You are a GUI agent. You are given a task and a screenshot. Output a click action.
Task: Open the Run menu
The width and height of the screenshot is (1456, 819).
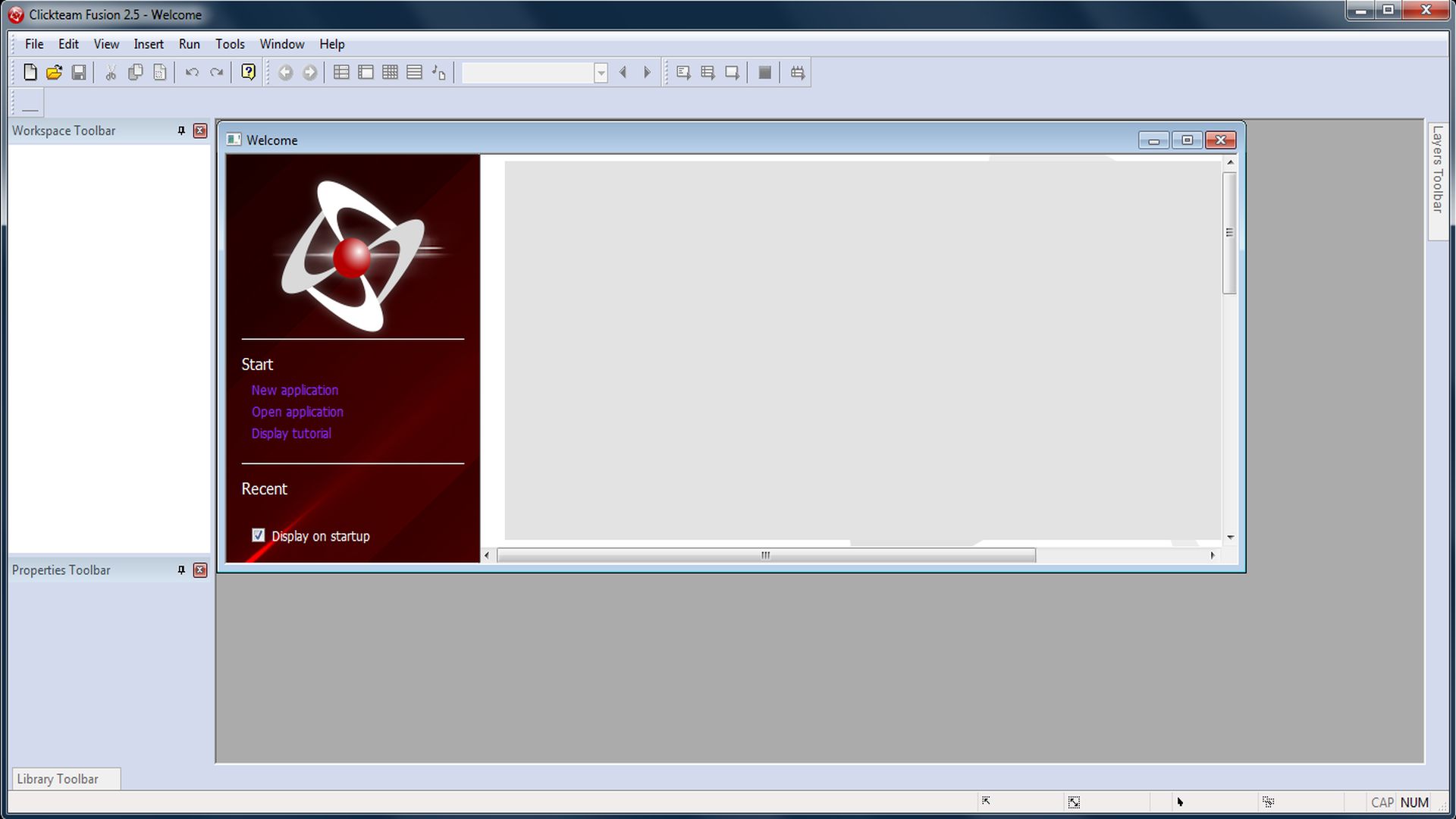[x=189, y=44]
